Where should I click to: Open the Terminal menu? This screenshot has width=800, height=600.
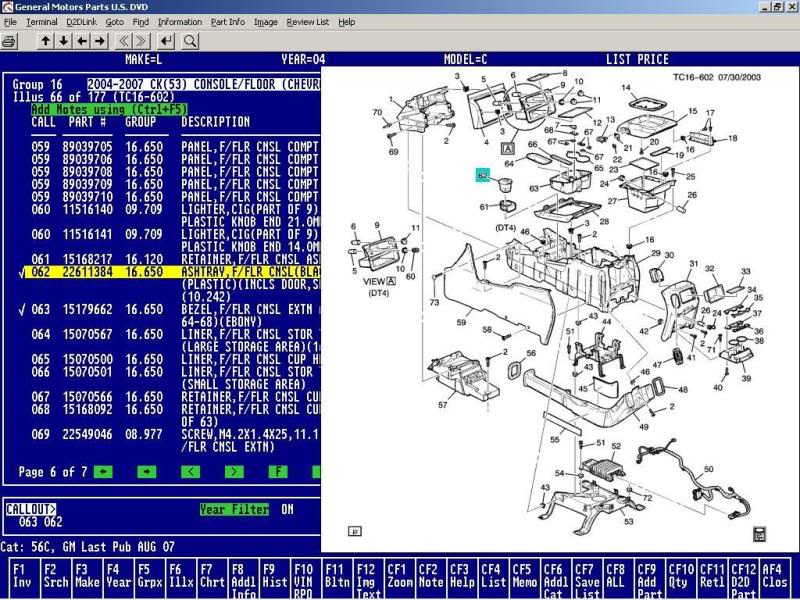click(x=42, y=22)
